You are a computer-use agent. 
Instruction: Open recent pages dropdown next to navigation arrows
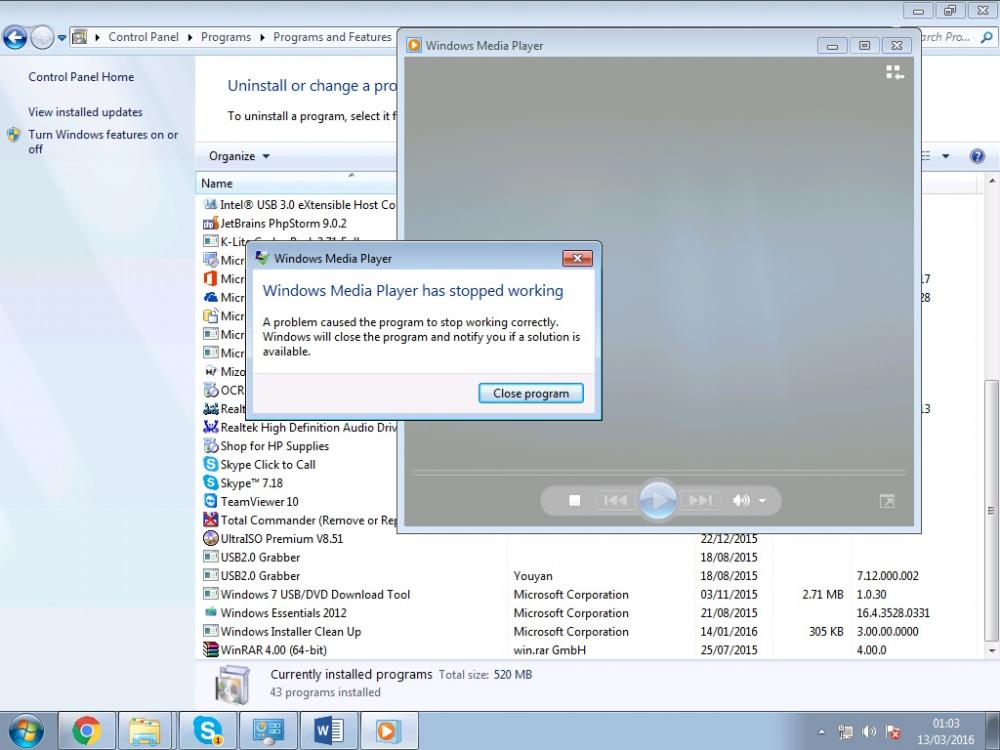[62, 38]
